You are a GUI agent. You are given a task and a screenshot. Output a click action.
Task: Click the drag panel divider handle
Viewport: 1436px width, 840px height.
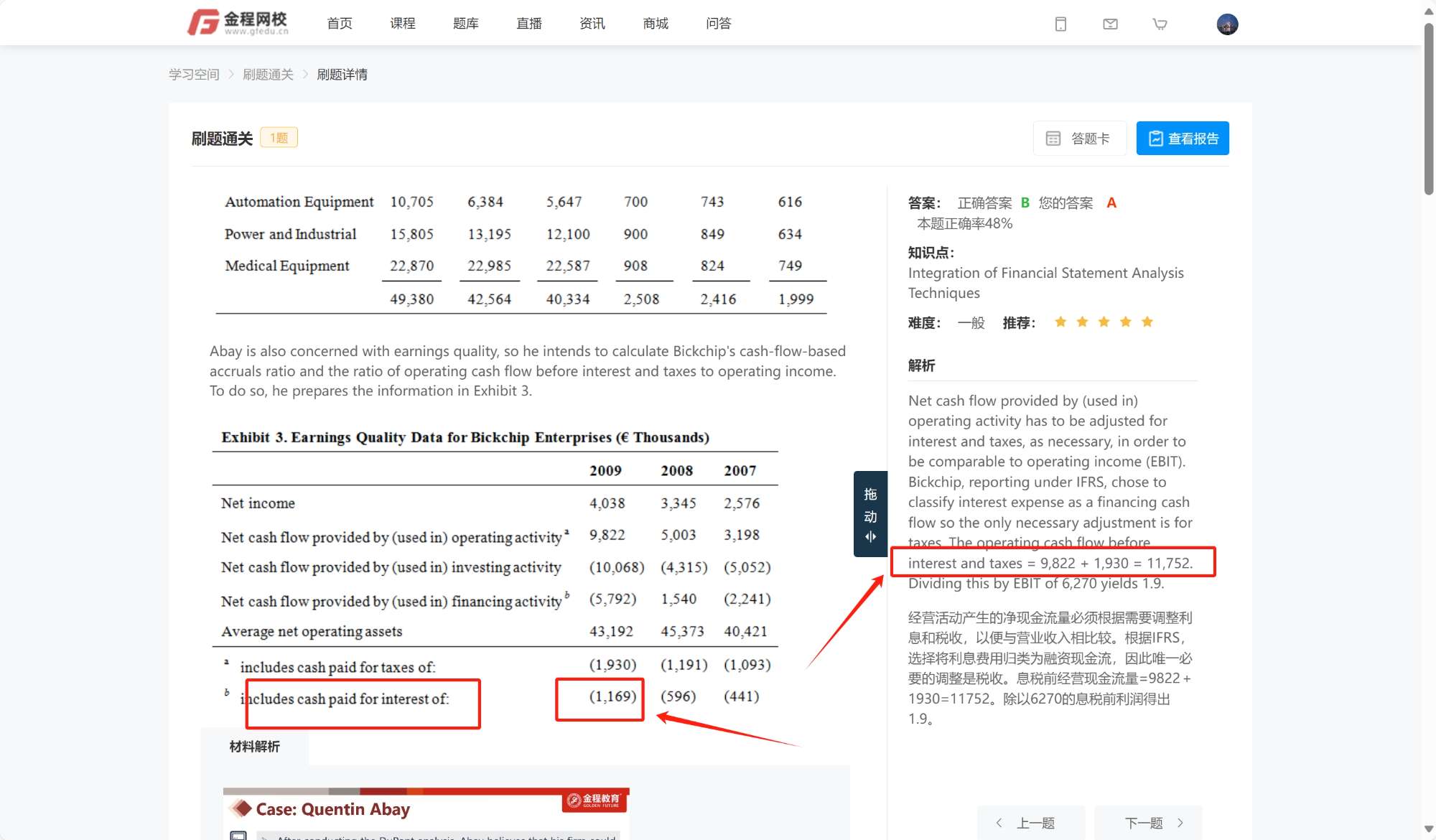pos(870,514)
